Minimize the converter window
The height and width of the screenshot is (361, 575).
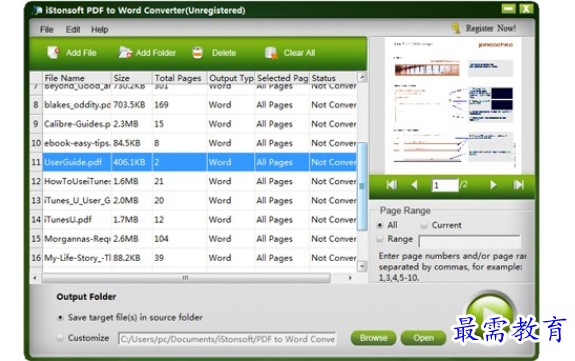pyautogui.click(x=509, y=8)
